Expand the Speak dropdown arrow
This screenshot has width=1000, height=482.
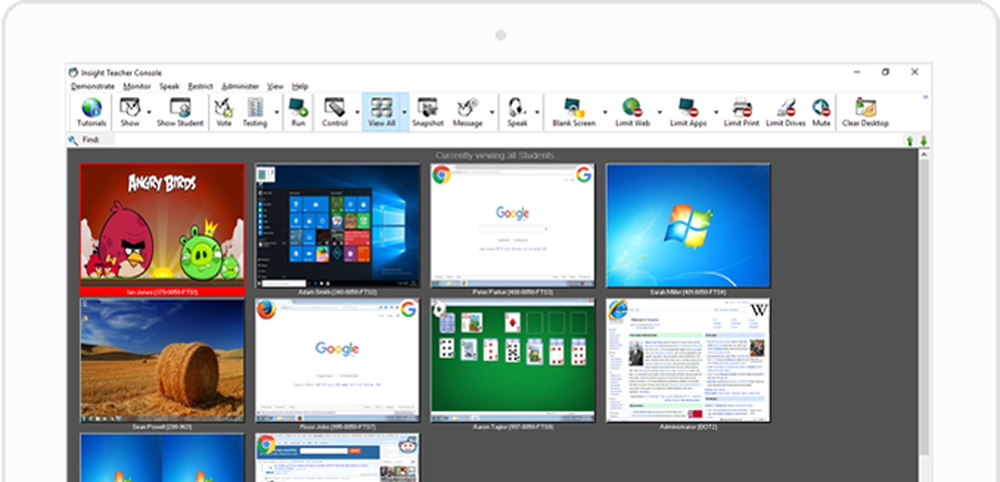point(537,112)
